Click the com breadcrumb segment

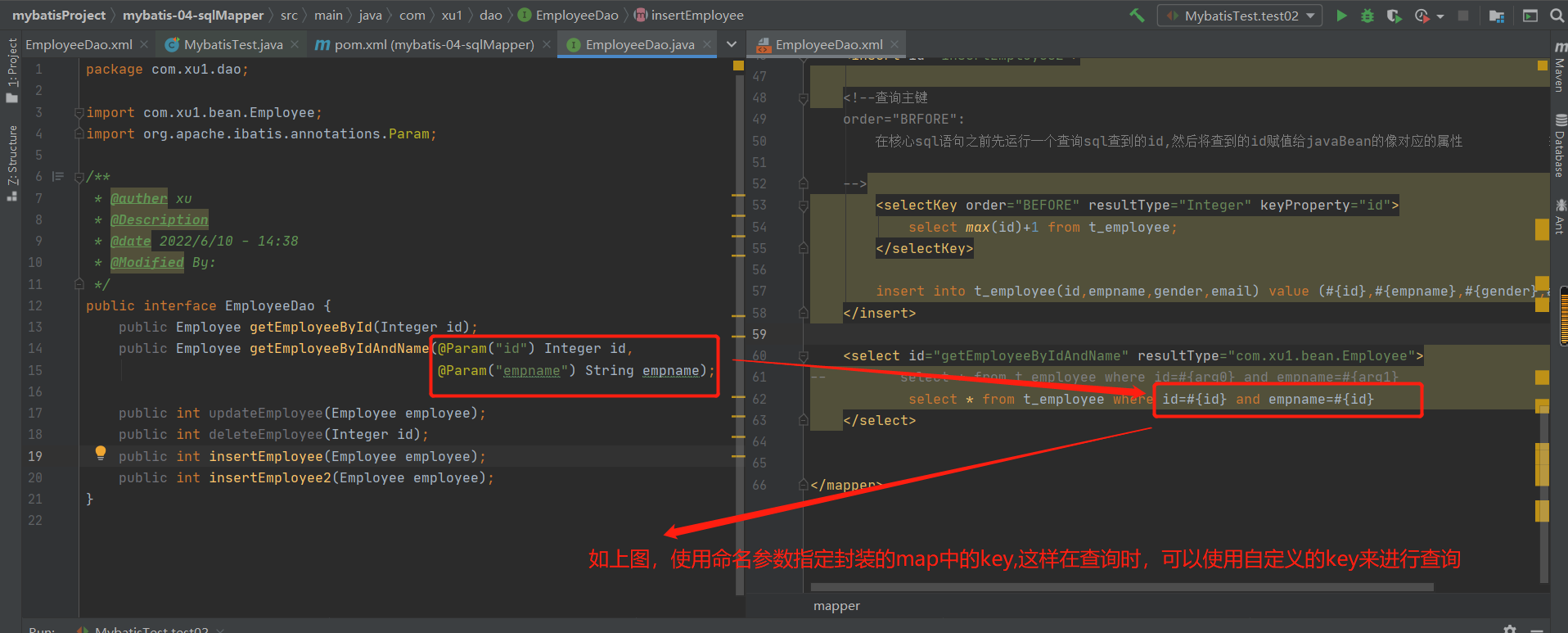point(412,15)
